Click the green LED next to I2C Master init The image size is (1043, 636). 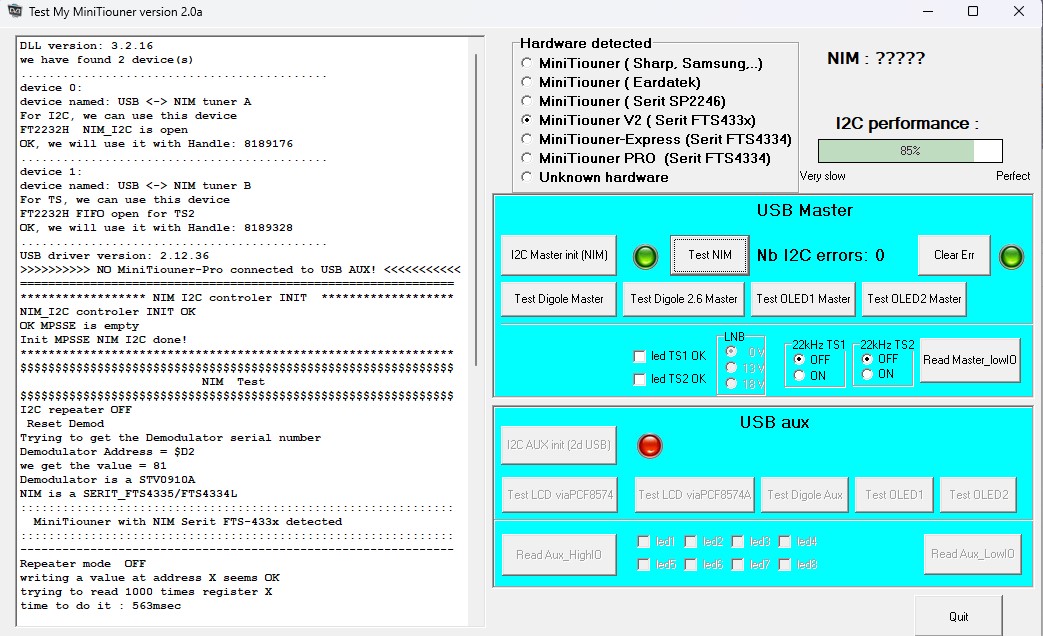tap(647, 256)
